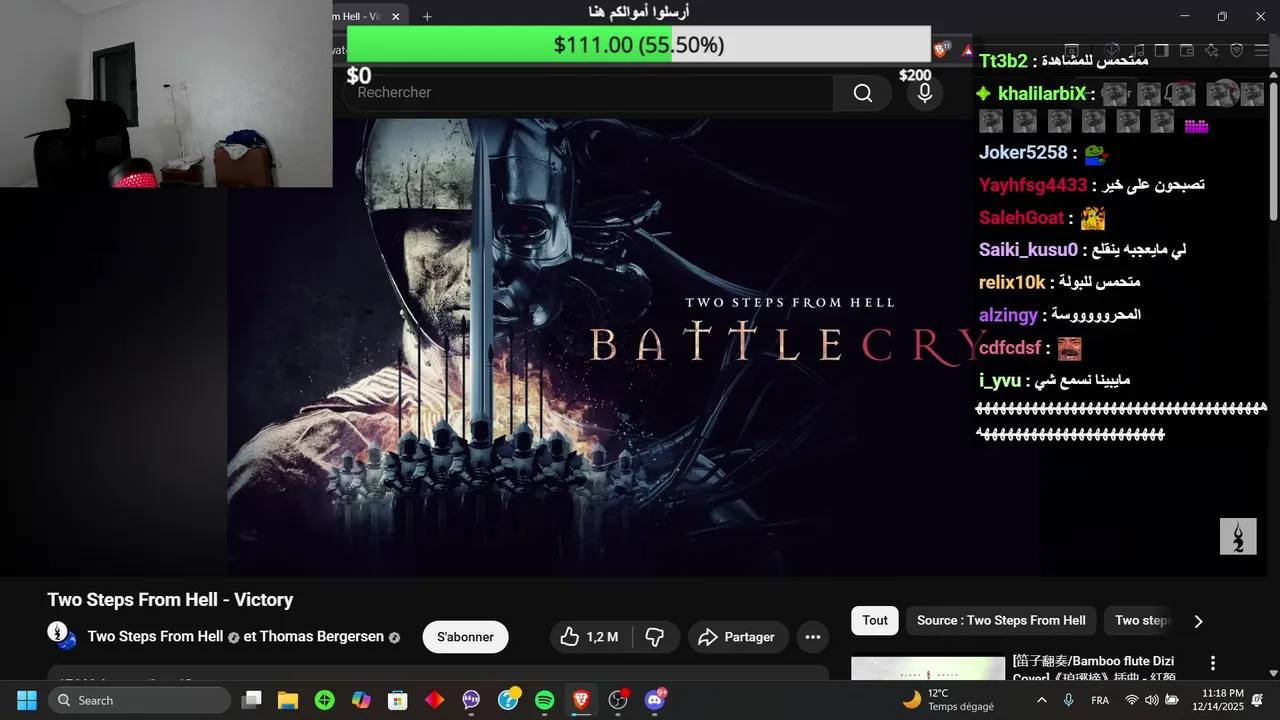Open Brave playlist music note icon

pos(1136,50)
